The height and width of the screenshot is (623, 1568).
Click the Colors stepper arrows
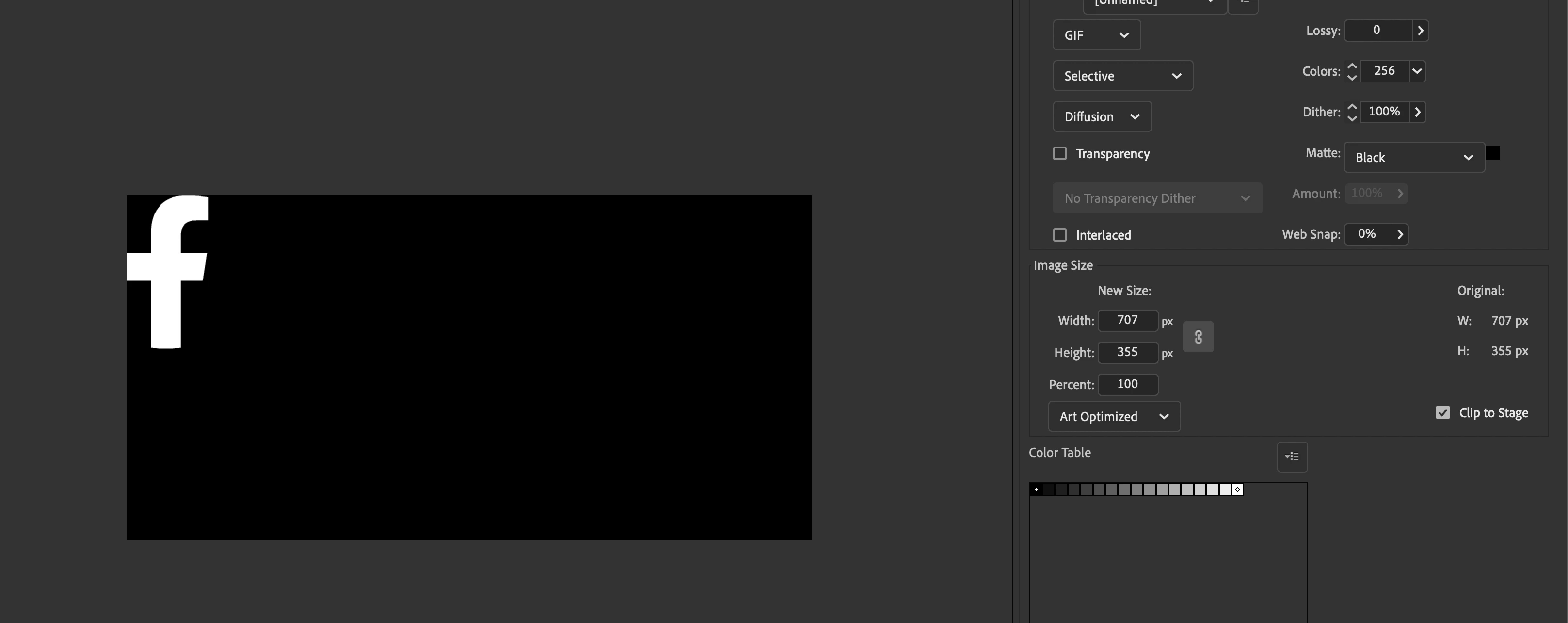(1352, 71)
